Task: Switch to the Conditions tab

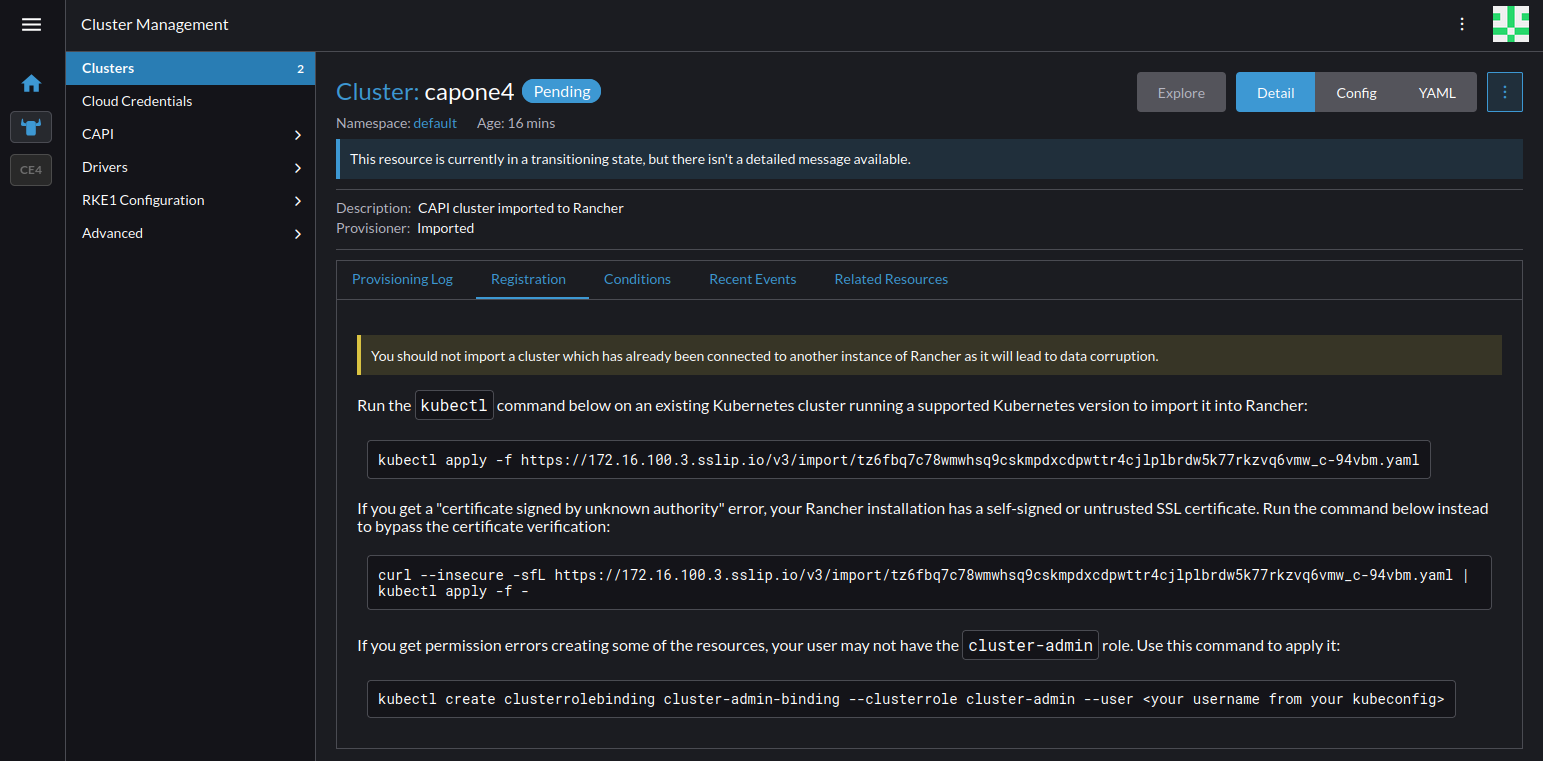Action: click(x=637, y=279)
